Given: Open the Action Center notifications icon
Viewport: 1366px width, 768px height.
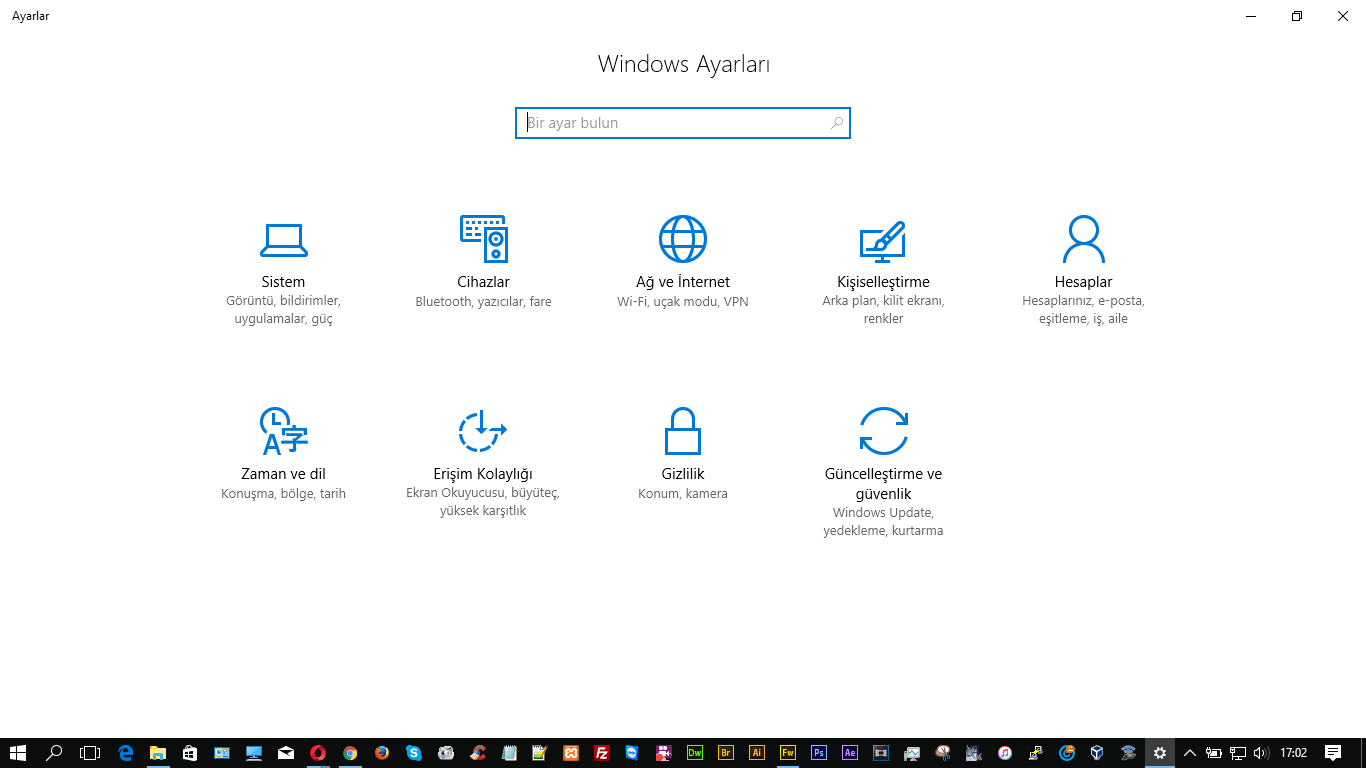Looking at the screenshot, I should (x=1333, y=753).
